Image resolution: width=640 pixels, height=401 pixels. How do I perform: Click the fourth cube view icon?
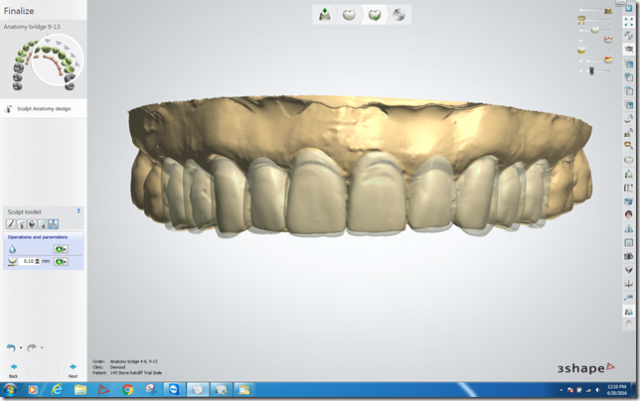[x=629, y=105]
